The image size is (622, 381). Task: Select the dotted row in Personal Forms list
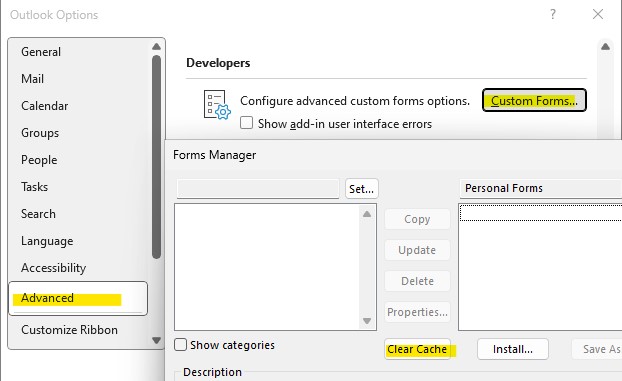pyautogui.click(x=541, y=213)
